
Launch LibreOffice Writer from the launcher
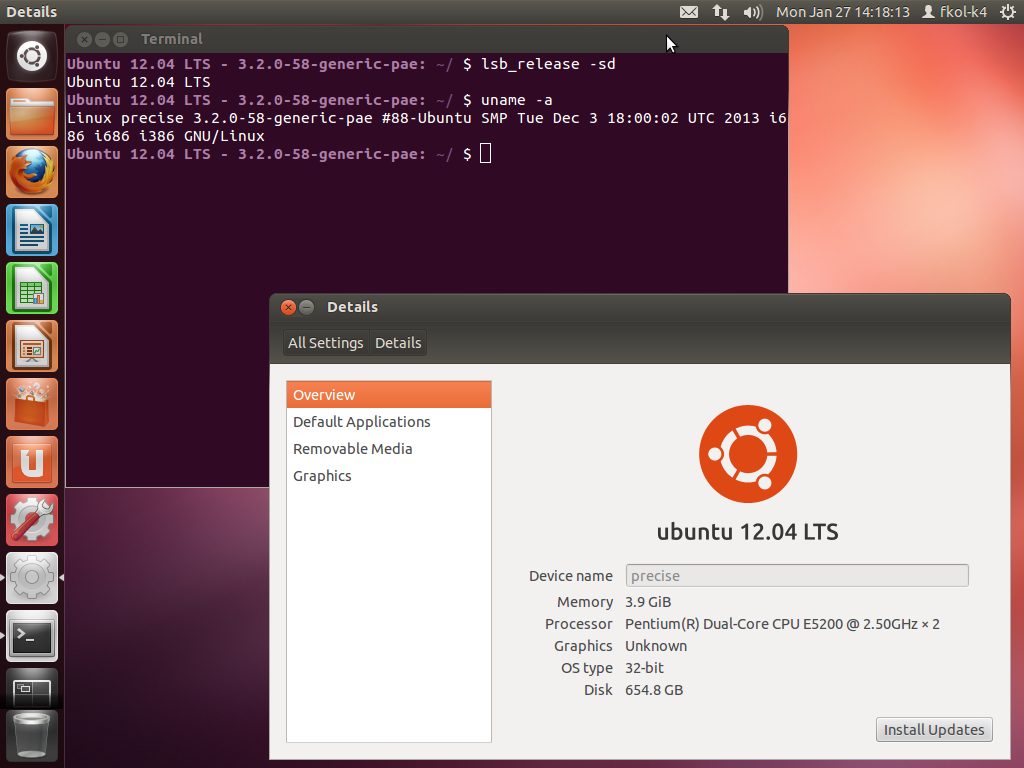pyautogui.click(x=32, y=231)
